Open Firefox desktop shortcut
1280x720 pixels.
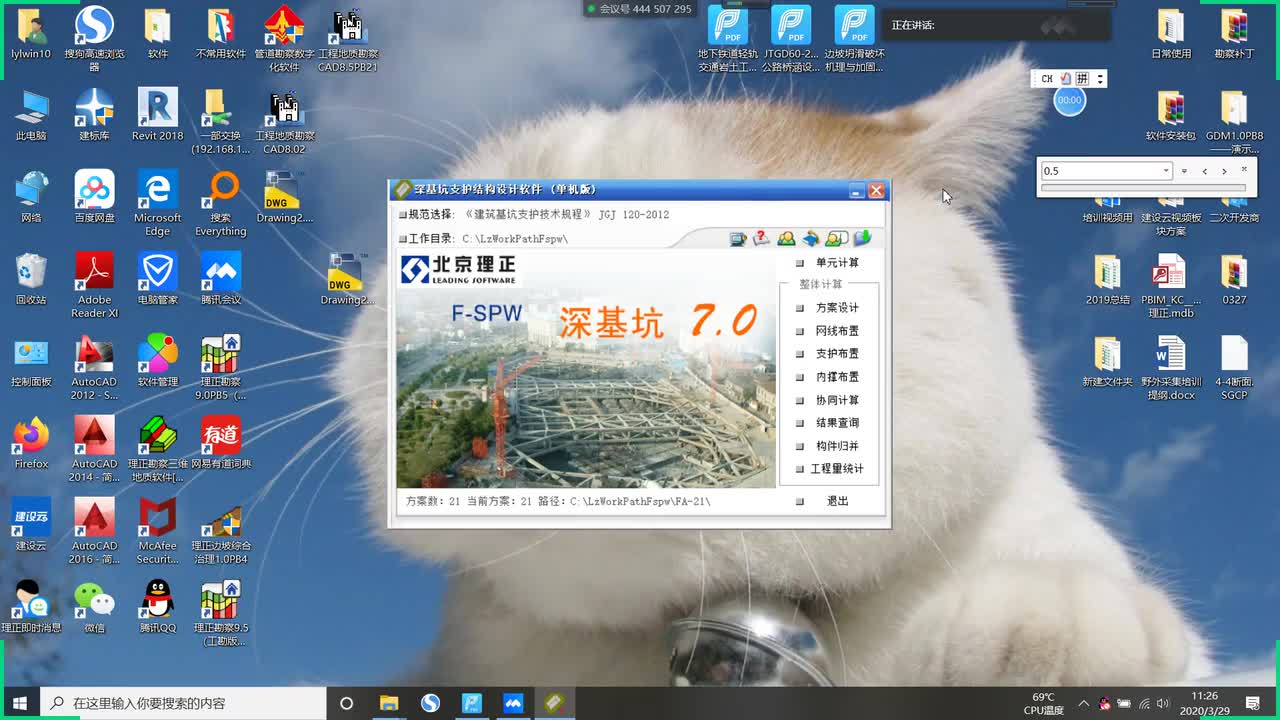coord(32,443)
